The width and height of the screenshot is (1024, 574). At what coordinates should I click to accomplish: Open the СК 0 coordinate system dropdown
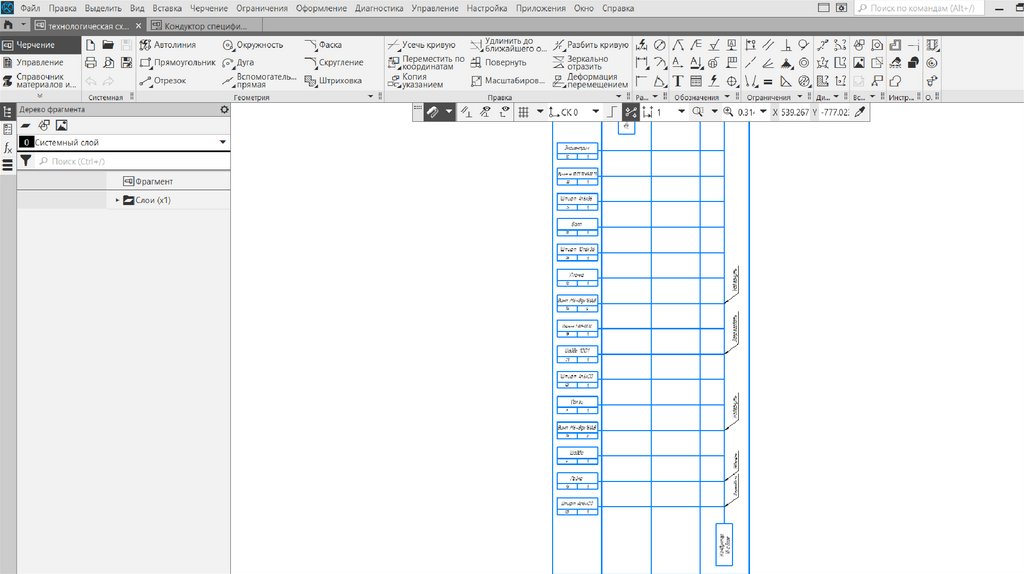coord(596,112)
